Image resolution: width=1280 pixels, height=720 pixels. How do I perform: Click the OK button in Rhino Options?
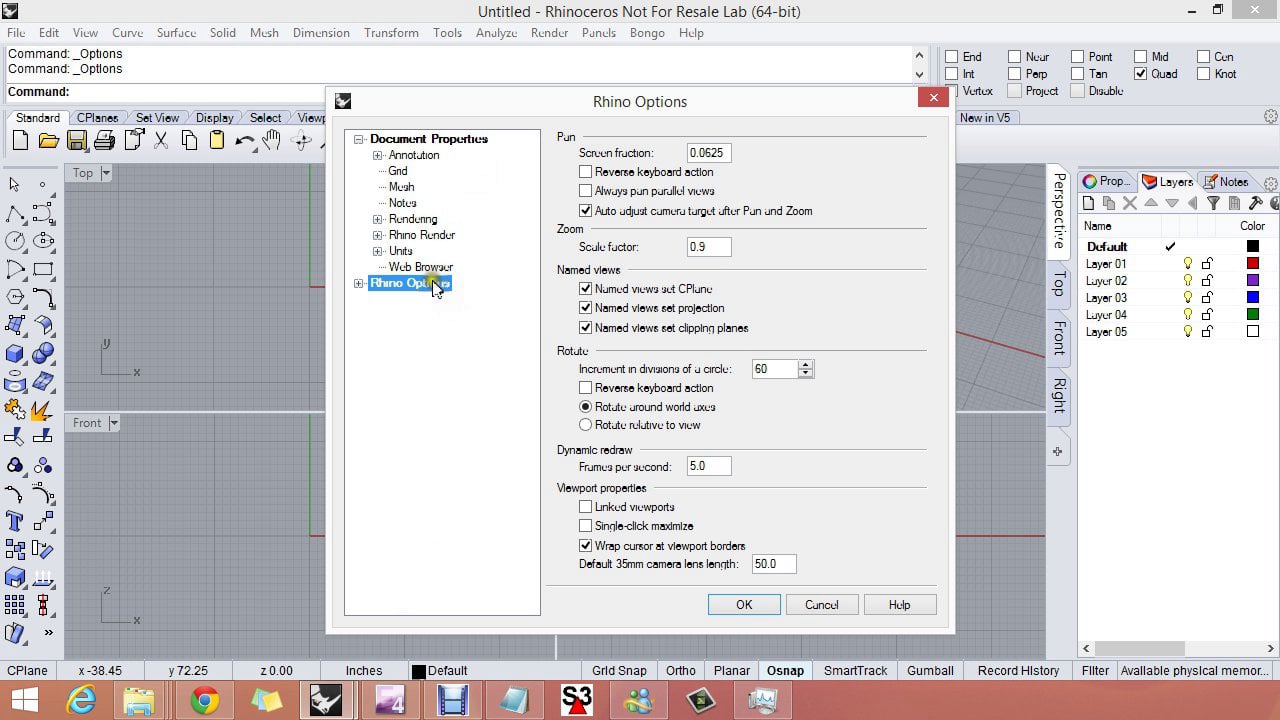pos(744,605)
